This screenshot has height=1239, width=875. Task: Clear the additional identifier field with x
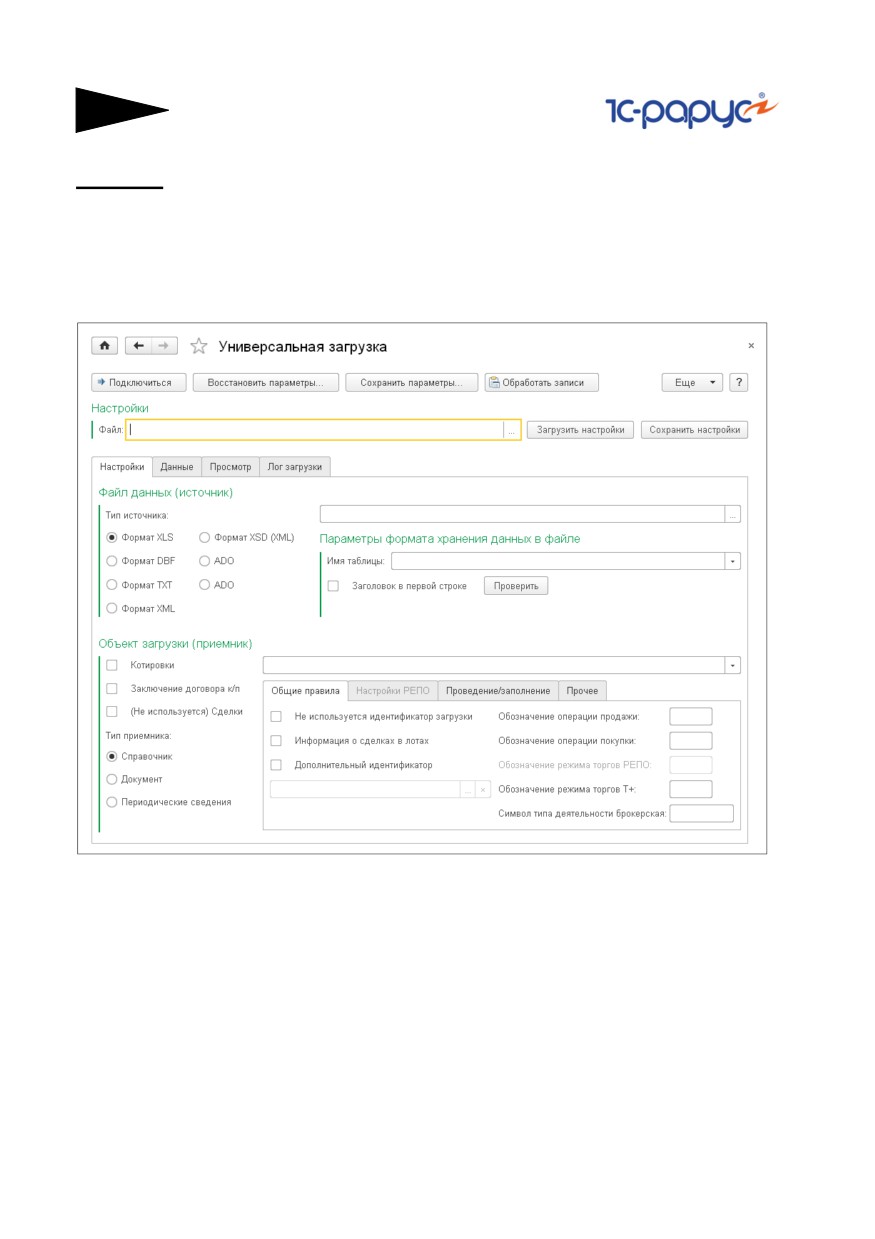(482, 789)
